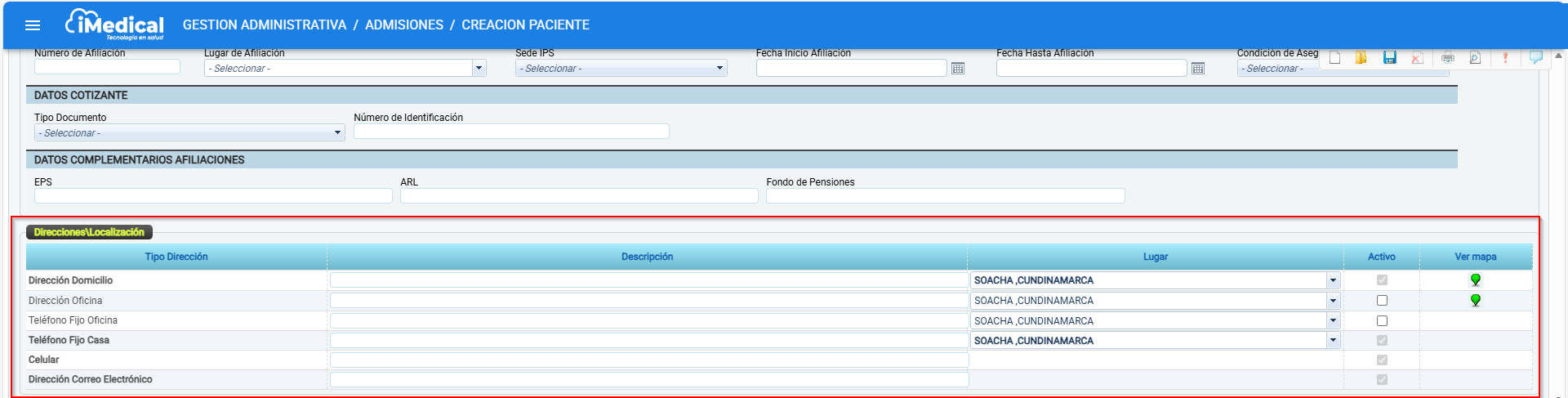This screenshot has height=398, width=1568.
Task: Click the Delete document red X icon
Action: (1418, 57)
